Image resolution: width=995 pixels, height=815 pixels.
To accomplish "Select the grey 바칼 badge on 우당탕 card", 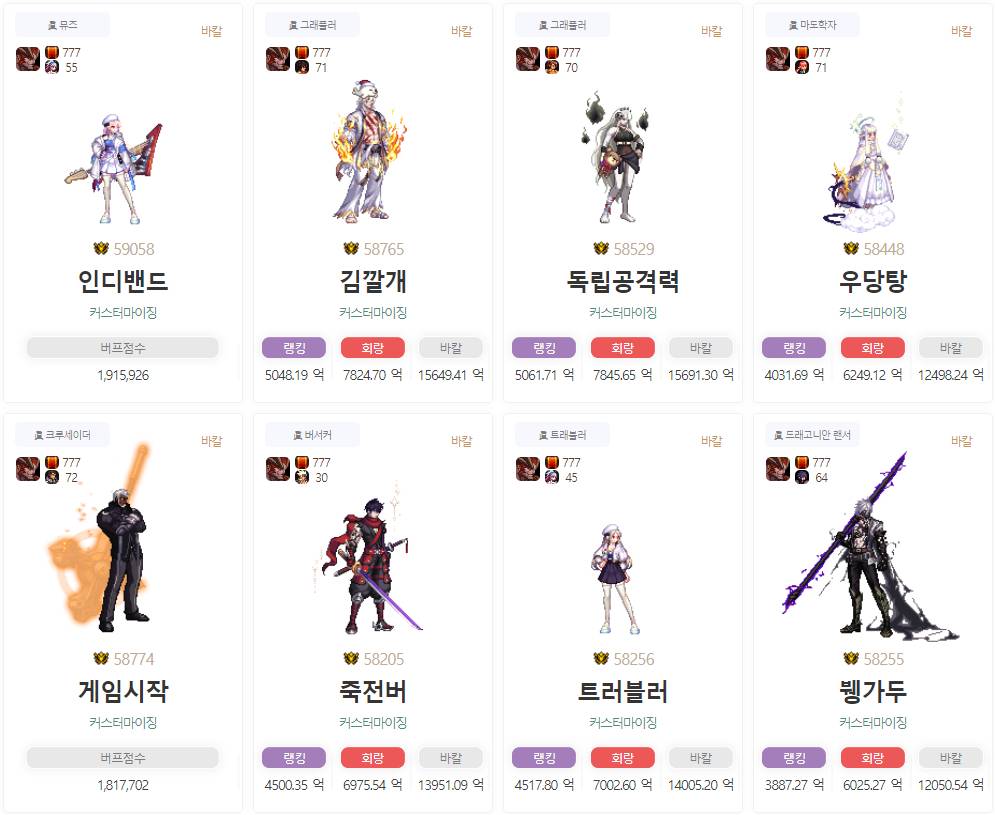I will 951,348.
